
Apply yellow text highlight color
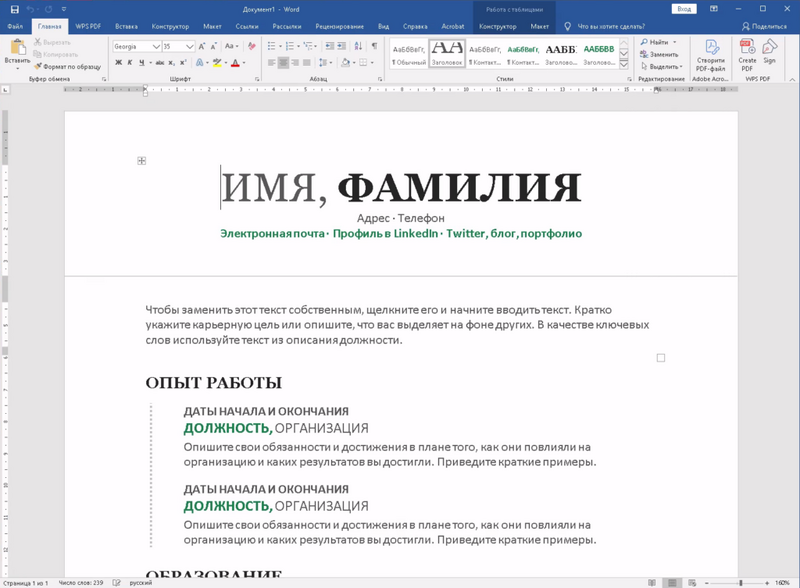coord(217,63)
